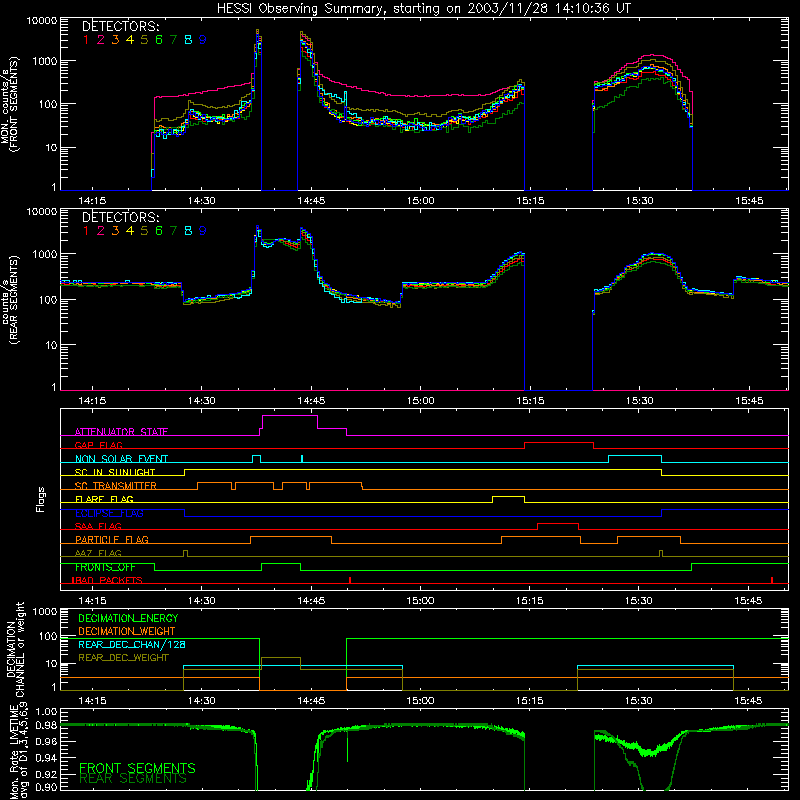This screenshot has height=800, width=800.
Task: Click 15:00 time tick under front segments panel
Action: (x=420, y=201)
